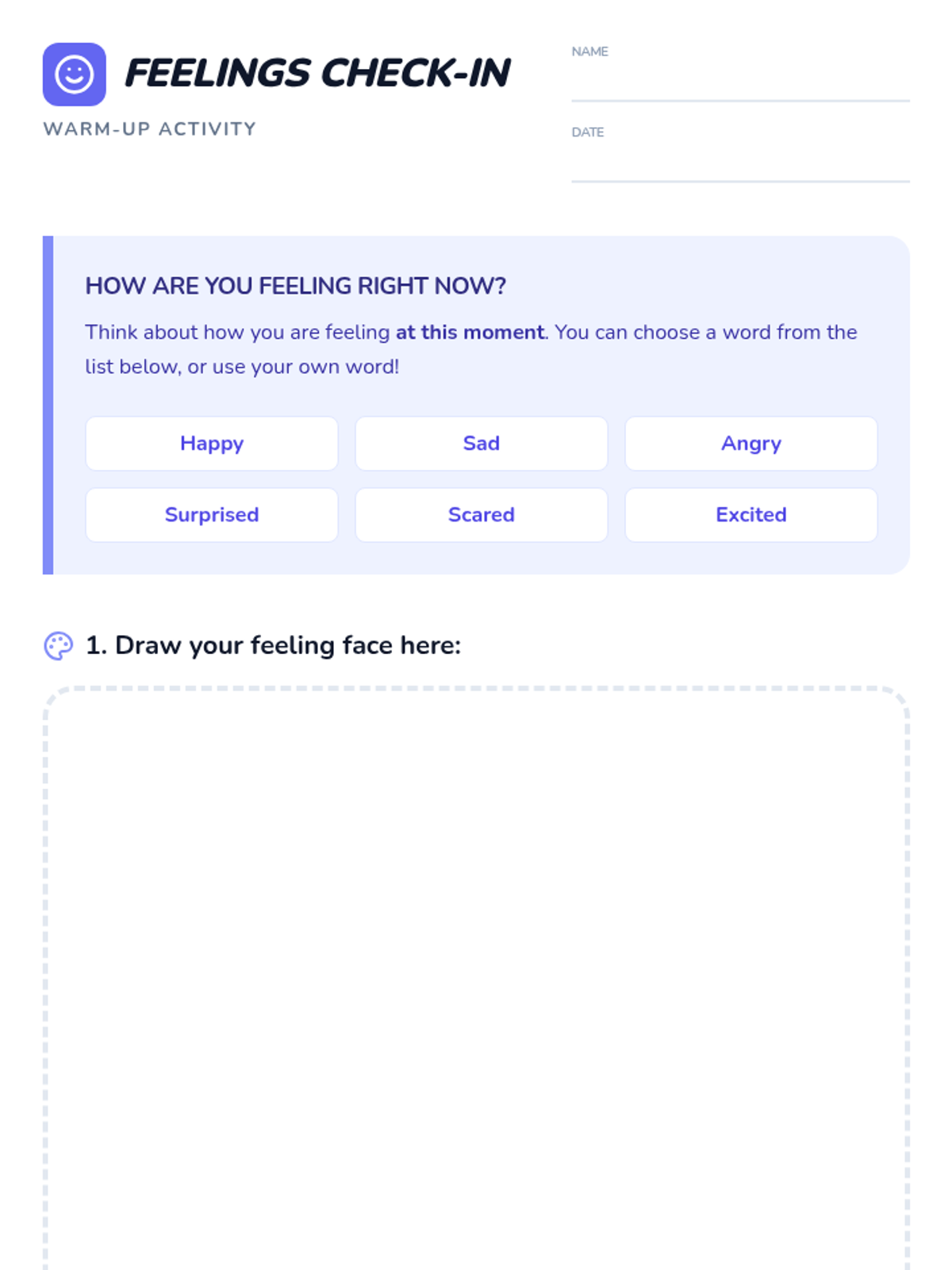Select the Happy feeling word

pyautogui.click(x=212, y=444)
